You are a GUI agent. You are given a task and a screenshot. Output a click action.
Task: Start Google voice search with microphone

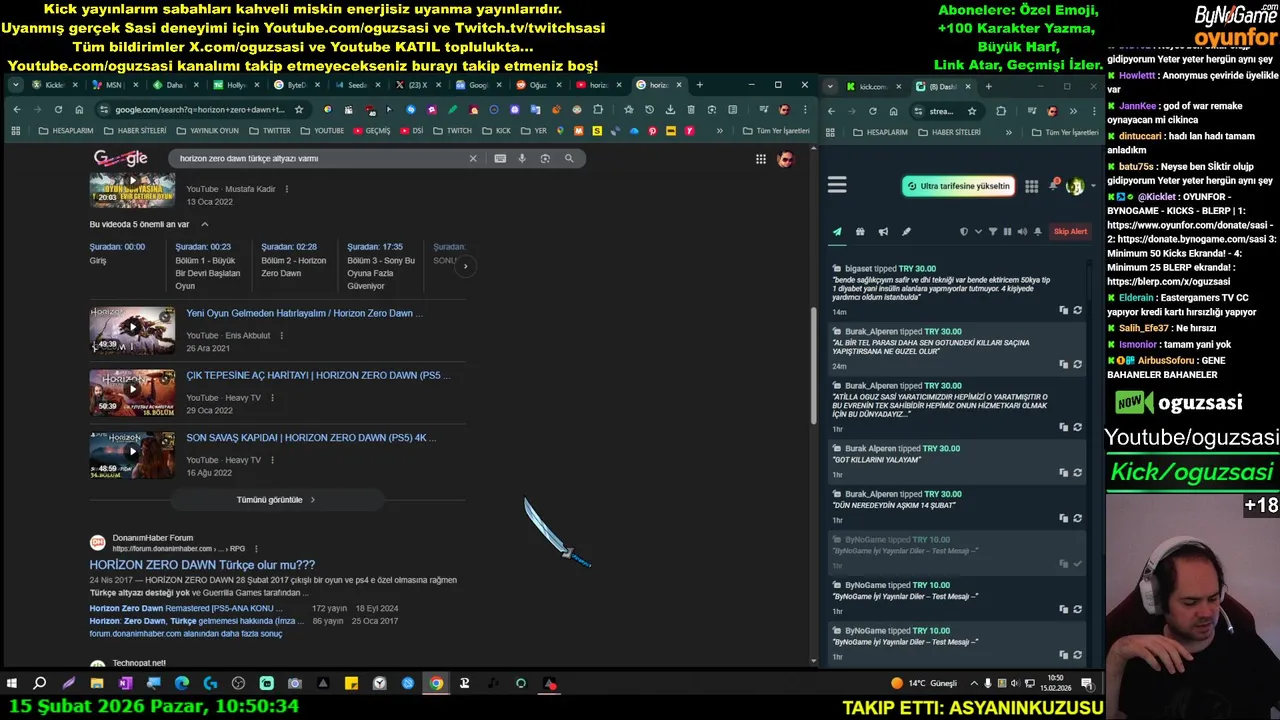tap(522, 158)
